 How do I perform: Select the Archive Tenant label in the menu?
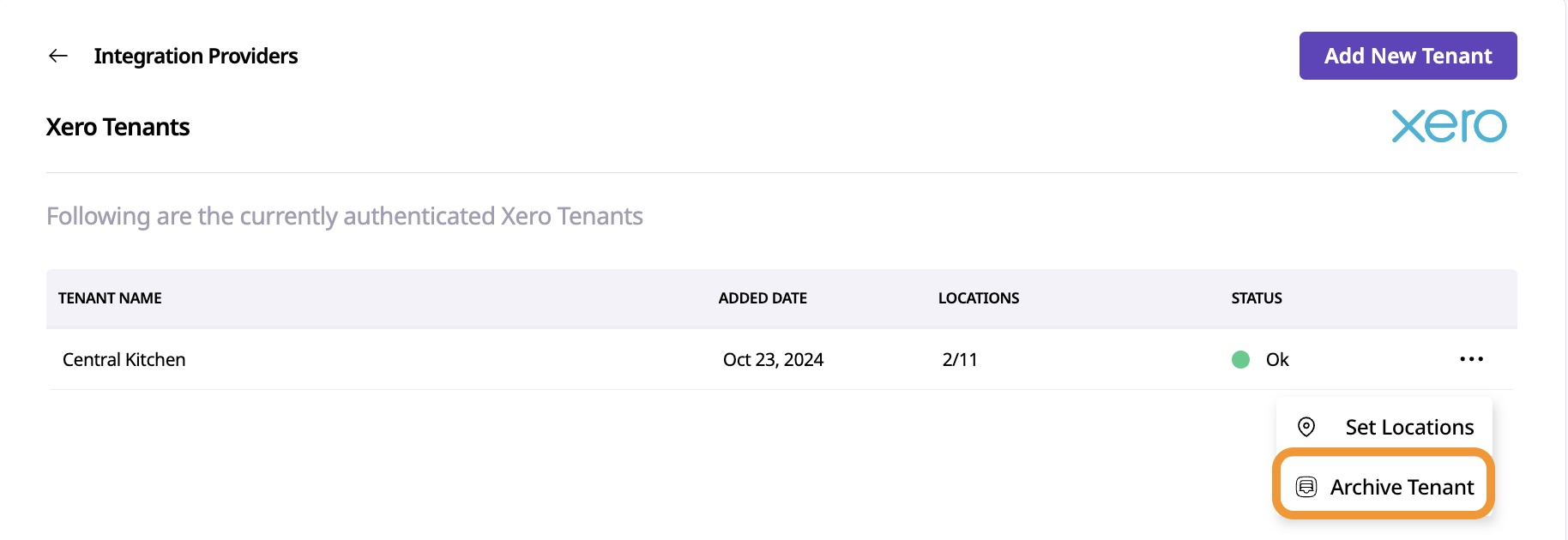pos(1402,487)
